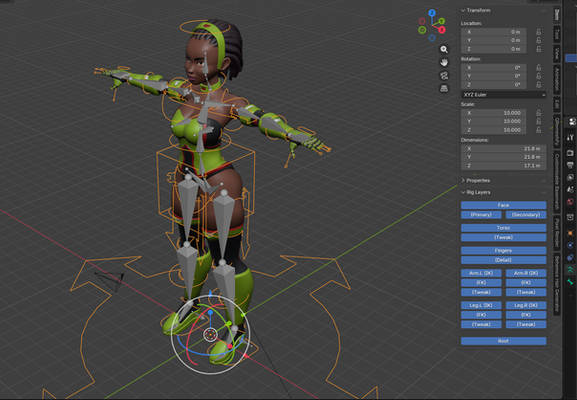Click red X axis bubble with the letter on the gizmo

[442, 30]
